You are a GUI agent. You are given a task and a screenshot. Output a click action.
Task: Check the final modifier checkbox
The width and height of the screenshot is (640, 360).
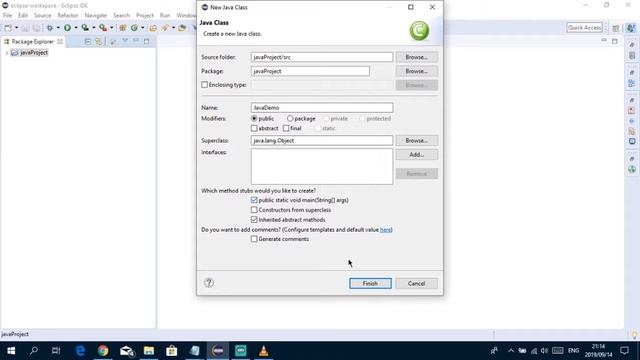(x=286, y=128)
